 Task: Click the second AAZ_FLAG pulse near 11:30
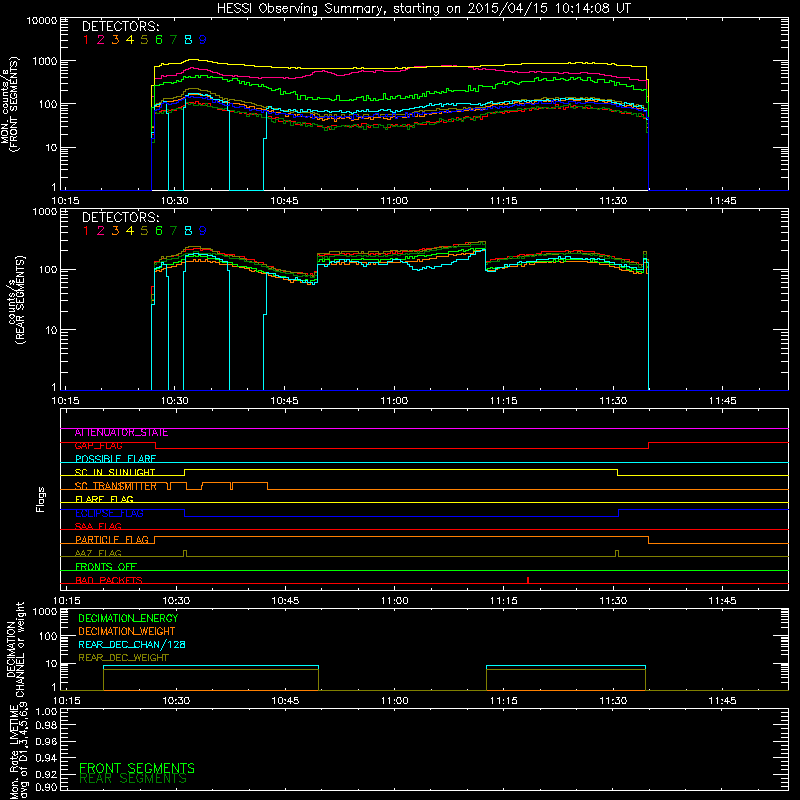(x=617, y=554)
